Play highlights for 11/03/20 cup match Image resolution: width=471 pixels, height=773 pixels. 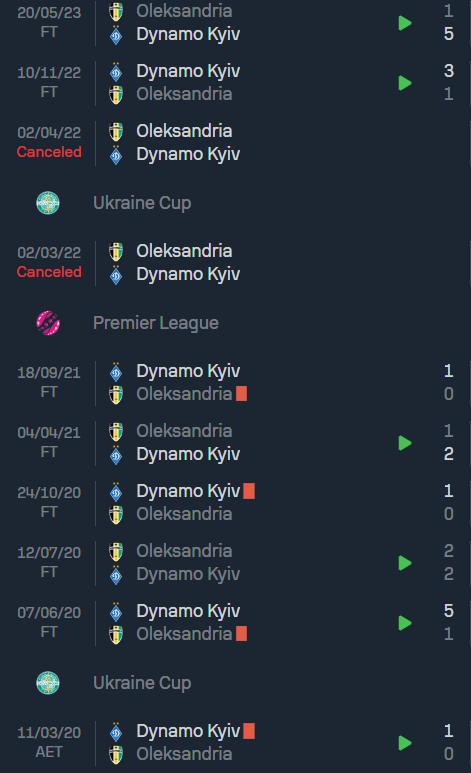tap(405, 743)
